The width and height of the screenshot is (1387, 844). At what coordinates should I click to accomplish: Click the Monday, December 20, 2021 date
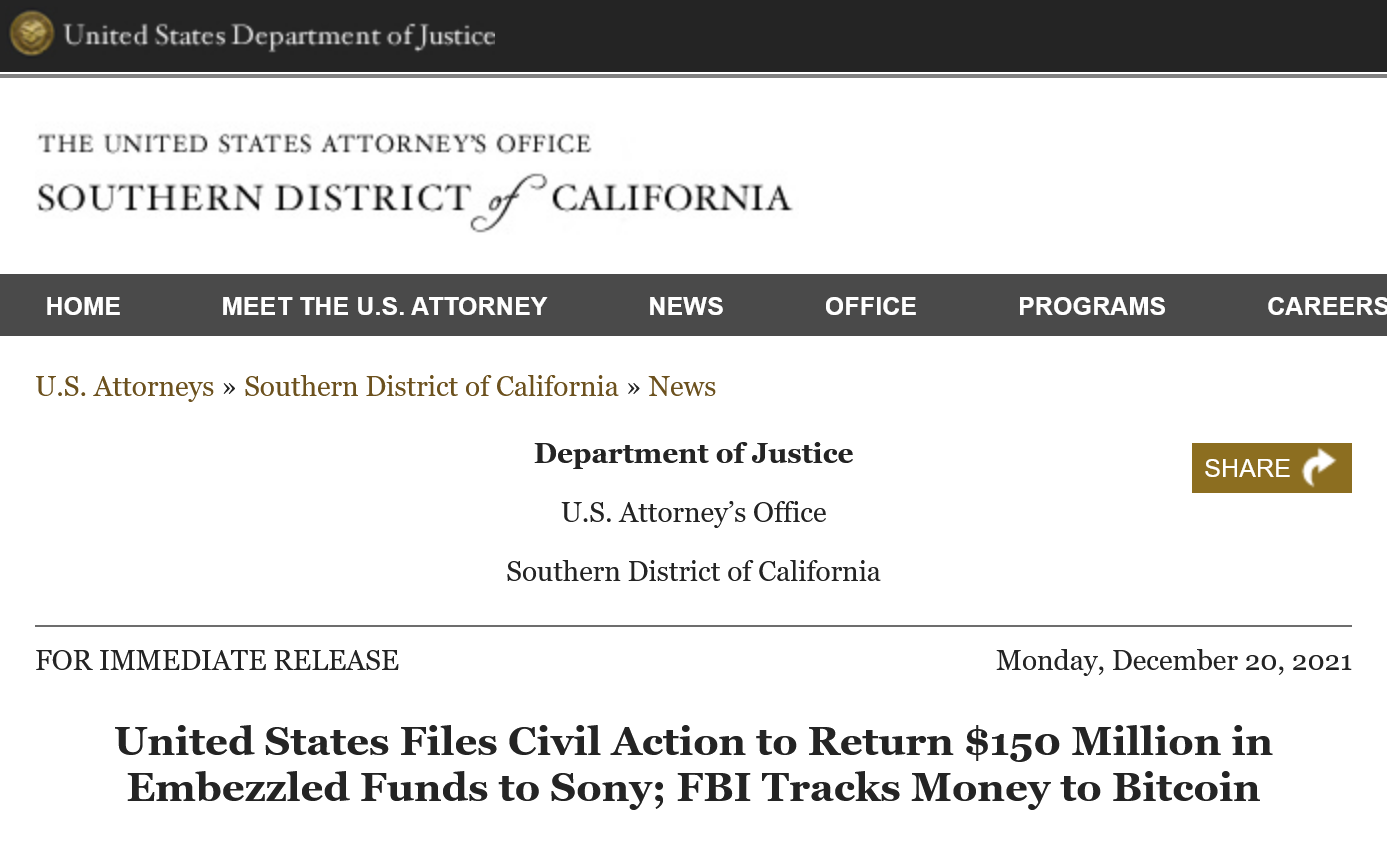tap(1173, 661)
